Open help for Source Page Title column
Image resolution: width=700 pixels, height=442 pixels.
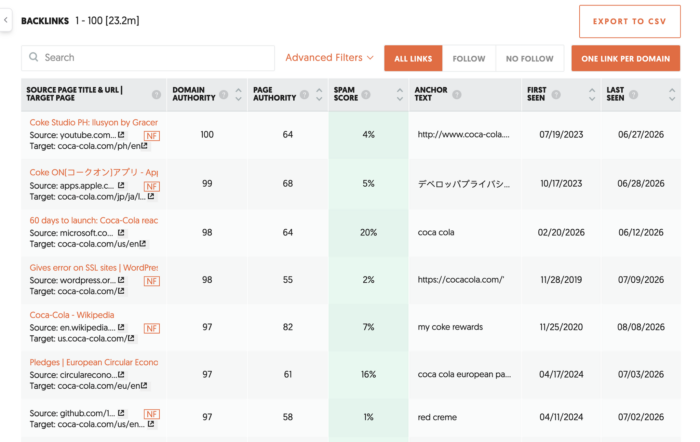point(156,95)
